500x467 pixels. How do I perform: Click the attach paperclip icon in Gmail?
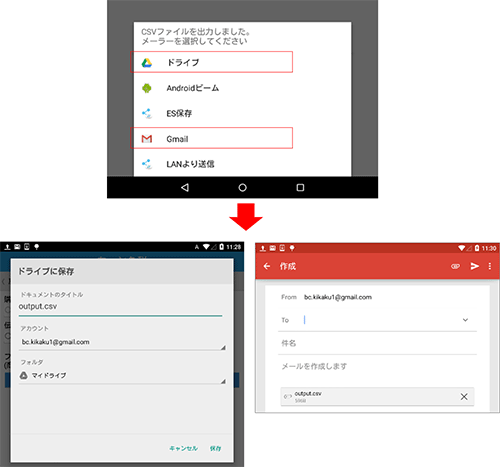pos(455,266)
